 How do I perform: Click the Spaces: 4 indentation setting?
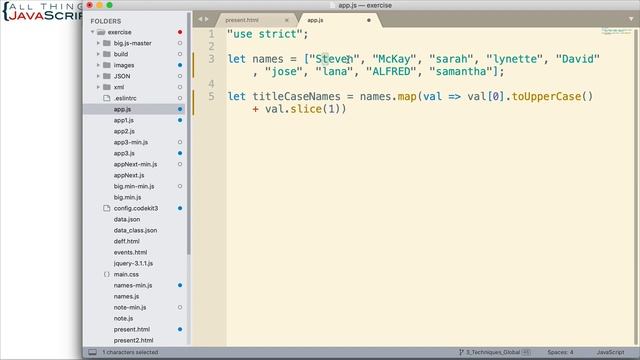coord(560,352)
